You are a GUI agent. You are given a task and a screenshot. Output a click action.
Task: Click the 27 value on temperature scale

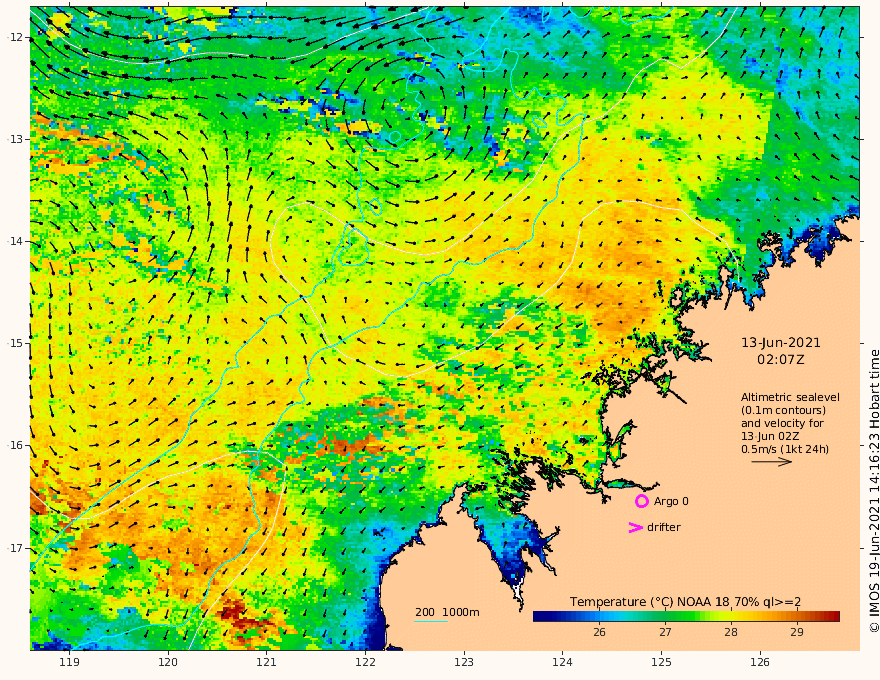665,632
